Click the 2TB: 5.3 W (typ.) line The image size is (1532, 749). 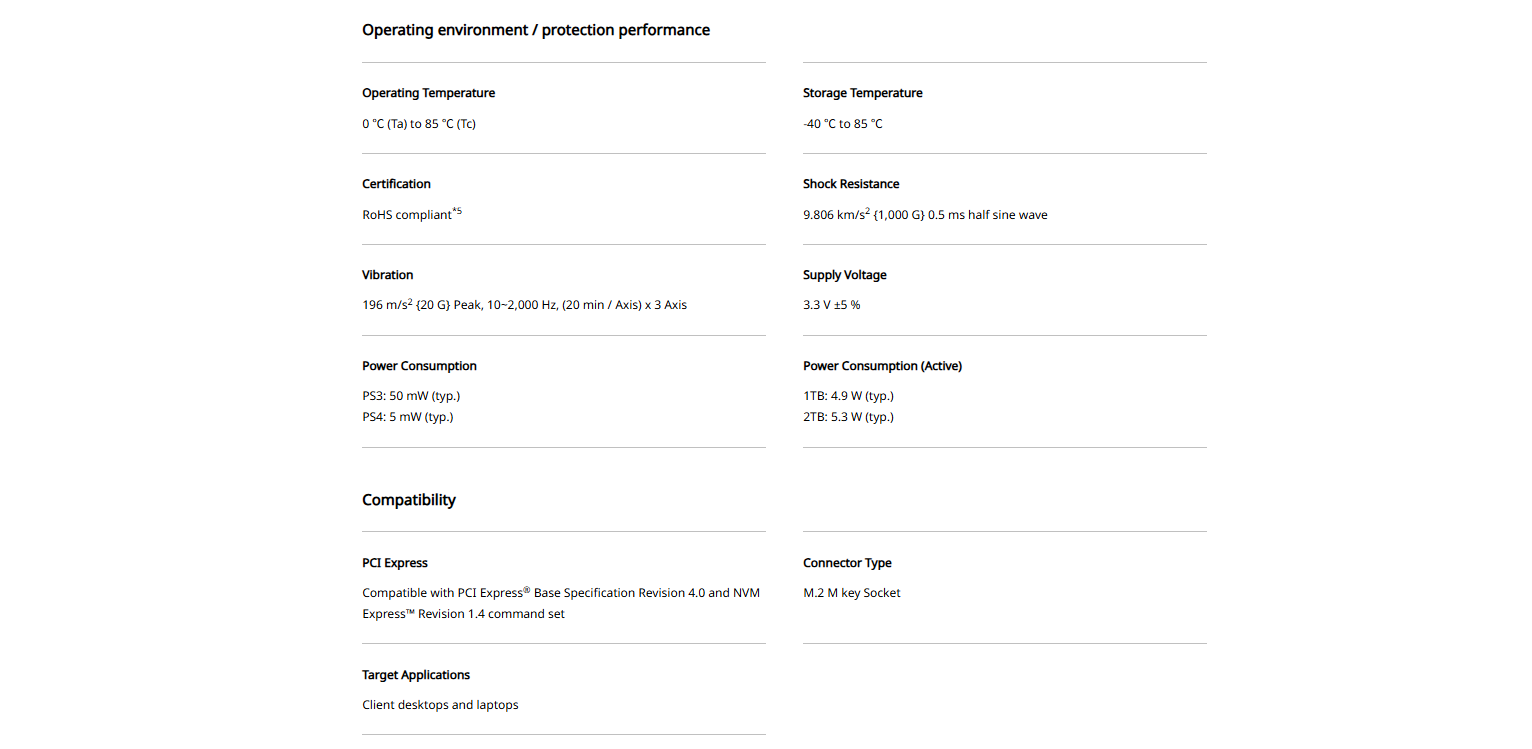848,417
